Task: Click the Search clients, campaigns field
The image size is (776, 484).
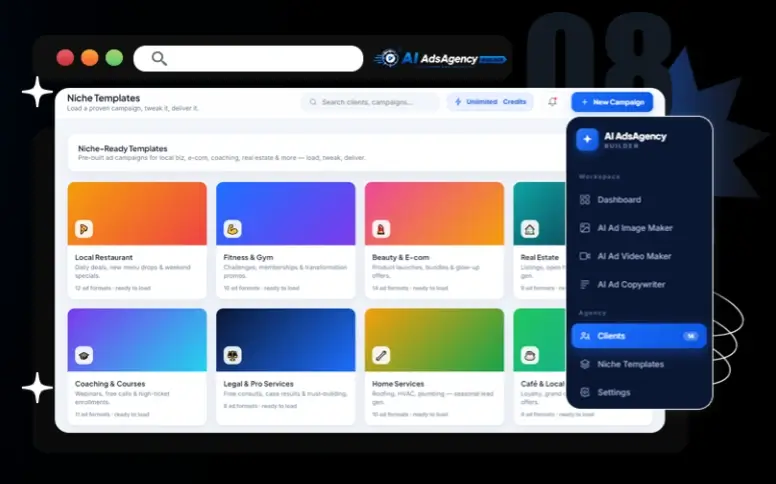Action: click(x=370, y=102)
